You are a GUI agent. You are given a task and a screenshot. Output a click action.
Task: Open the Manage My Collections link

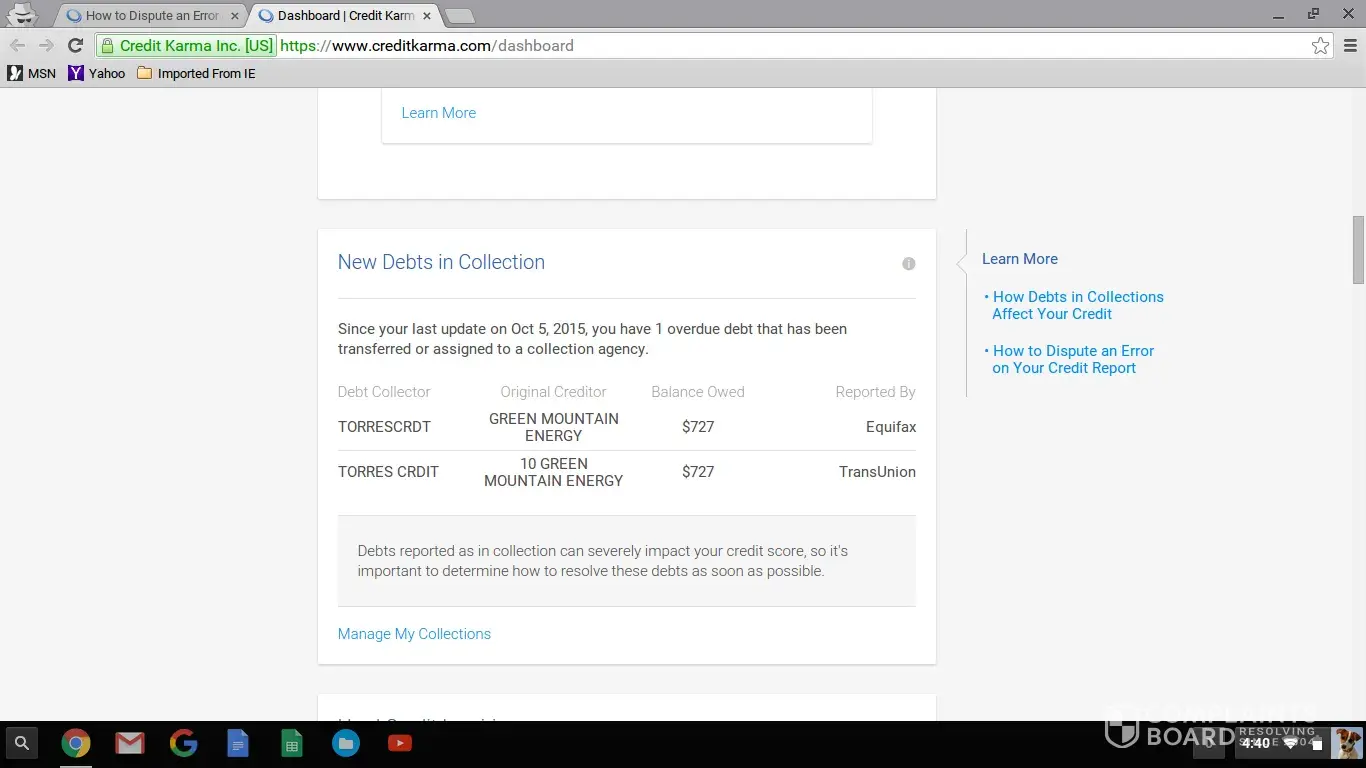coord(414,634)
